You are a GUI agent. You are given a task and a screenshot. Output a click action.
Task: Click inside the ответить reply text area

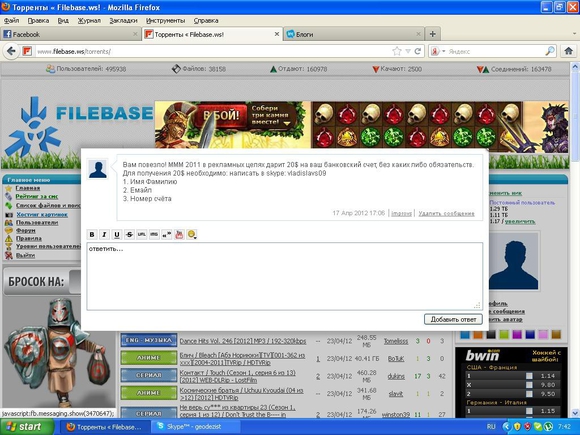click(x=284, y=276)
